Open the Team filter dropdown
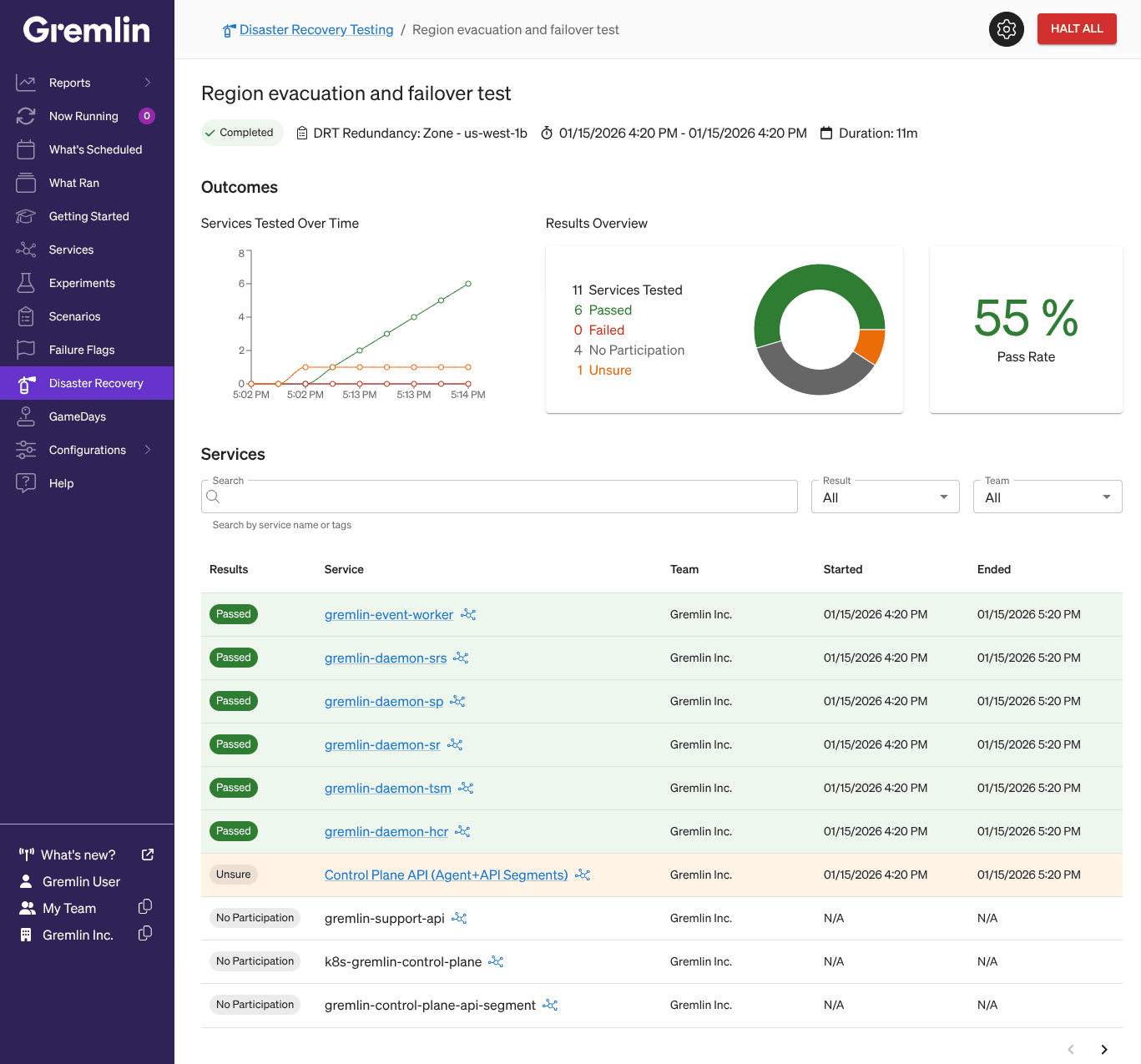 (x=1048, y=497)
